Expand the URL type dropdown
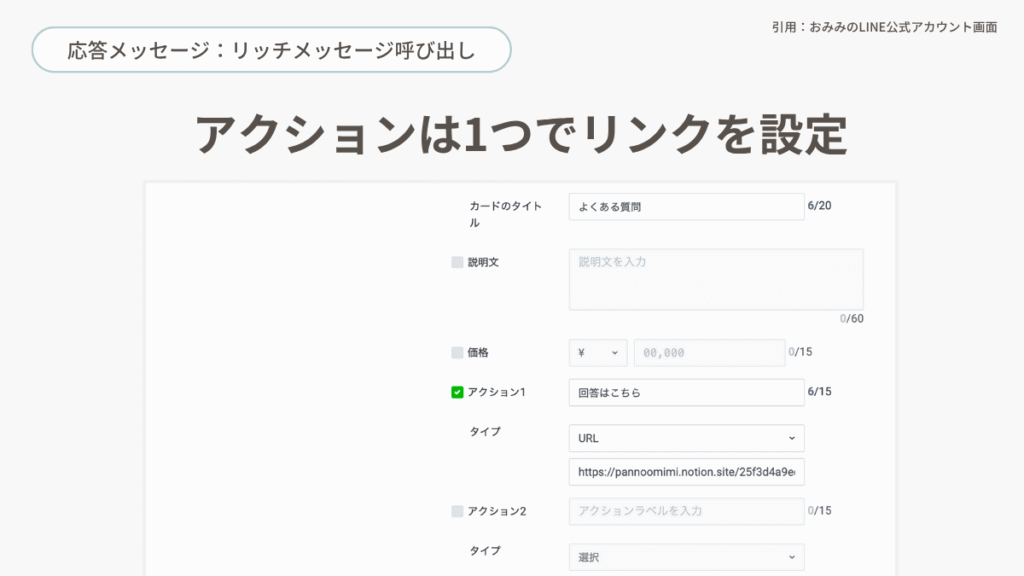The width and height of the screenshot is (1024, 576). point(686,438)
